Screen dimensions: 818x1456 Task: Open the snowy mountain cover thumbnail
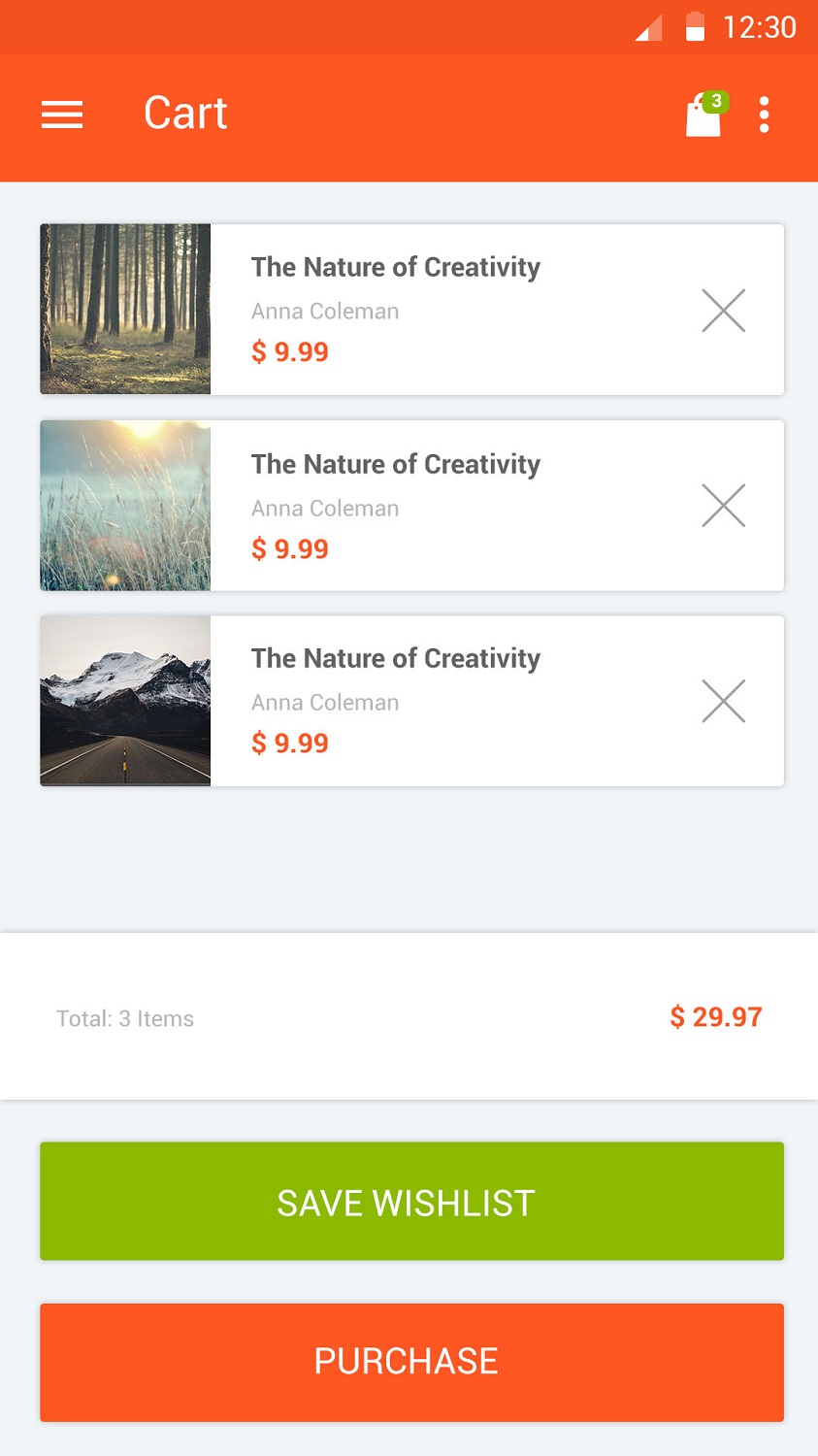pos(125,701)
